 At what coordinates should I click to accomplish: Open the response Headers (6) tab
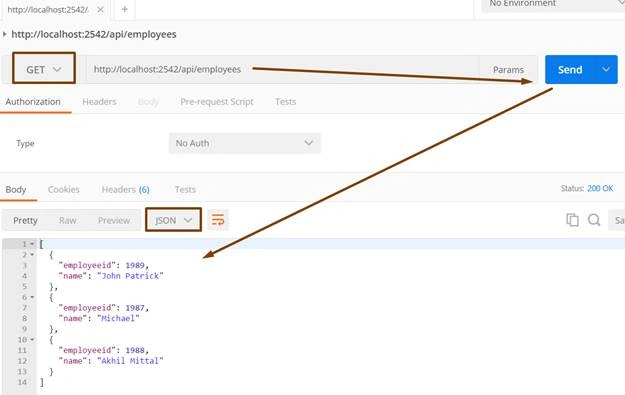pyautogui.click(x=126, y=189)
